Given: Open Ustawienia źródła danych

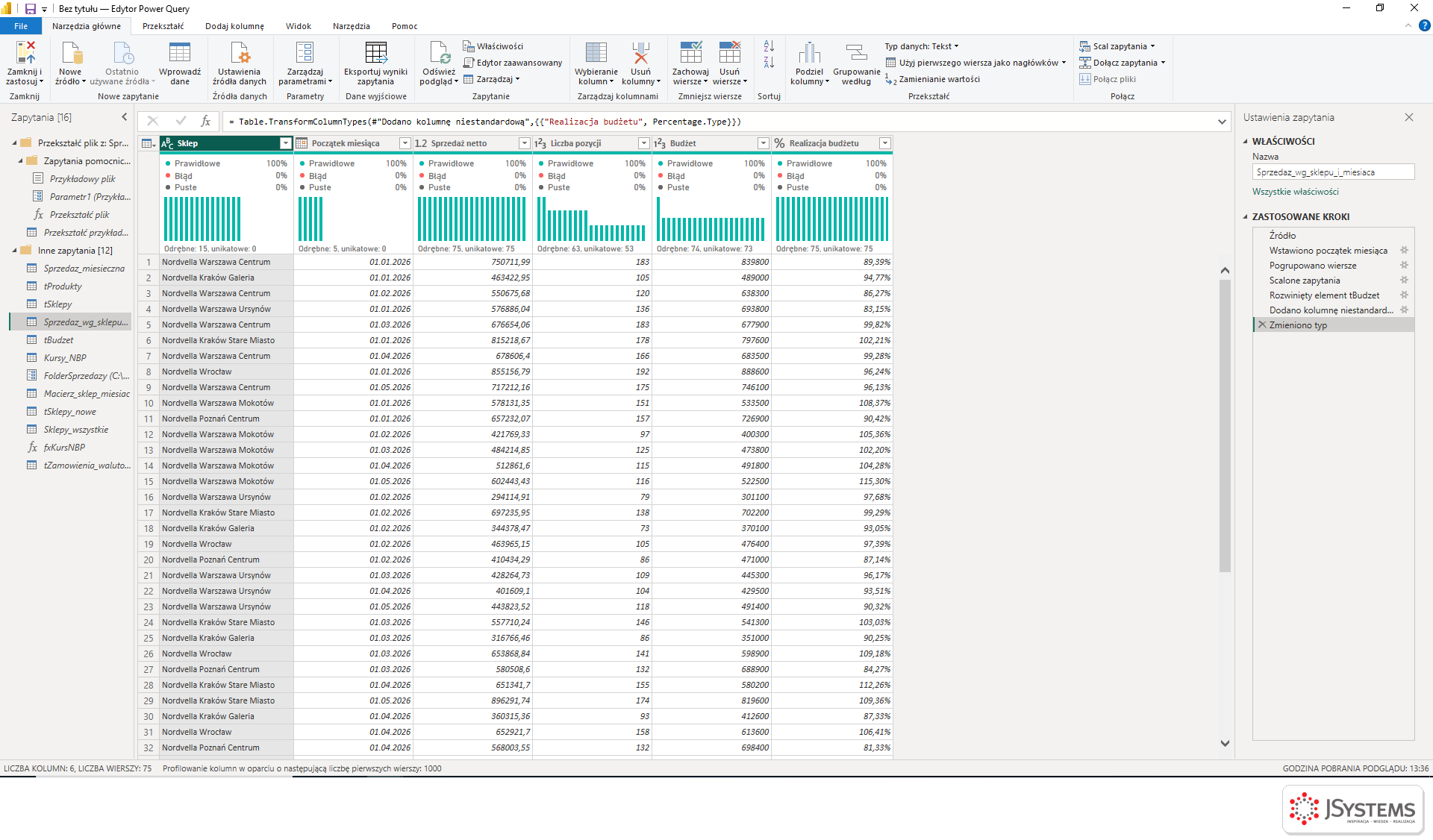Looking at the screenshot, I should [239, 63].
